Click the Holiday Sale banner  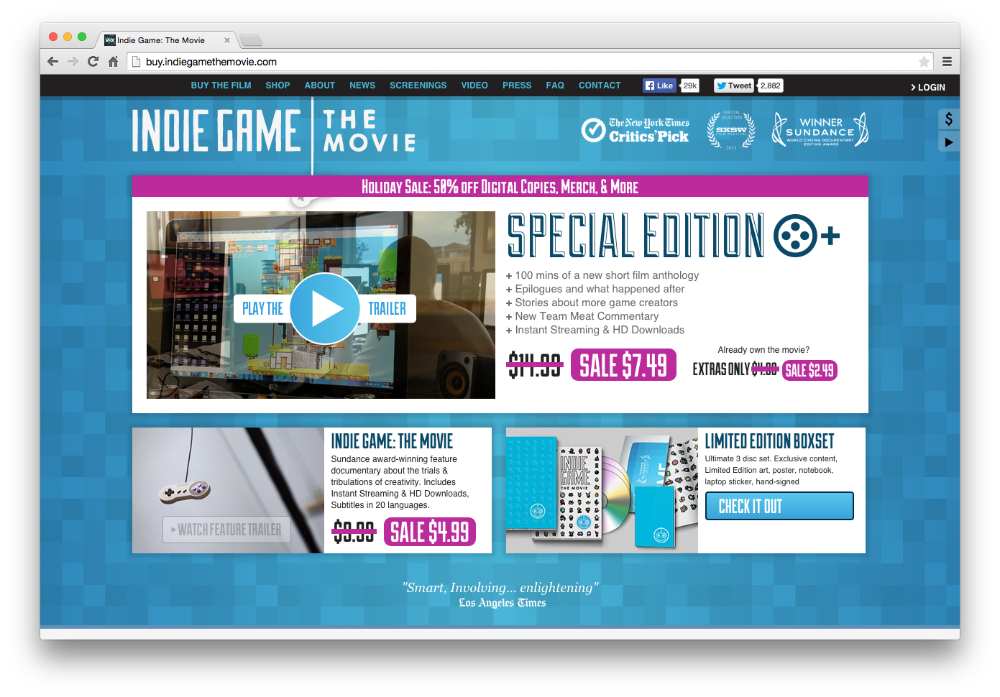tap(500, 187)
